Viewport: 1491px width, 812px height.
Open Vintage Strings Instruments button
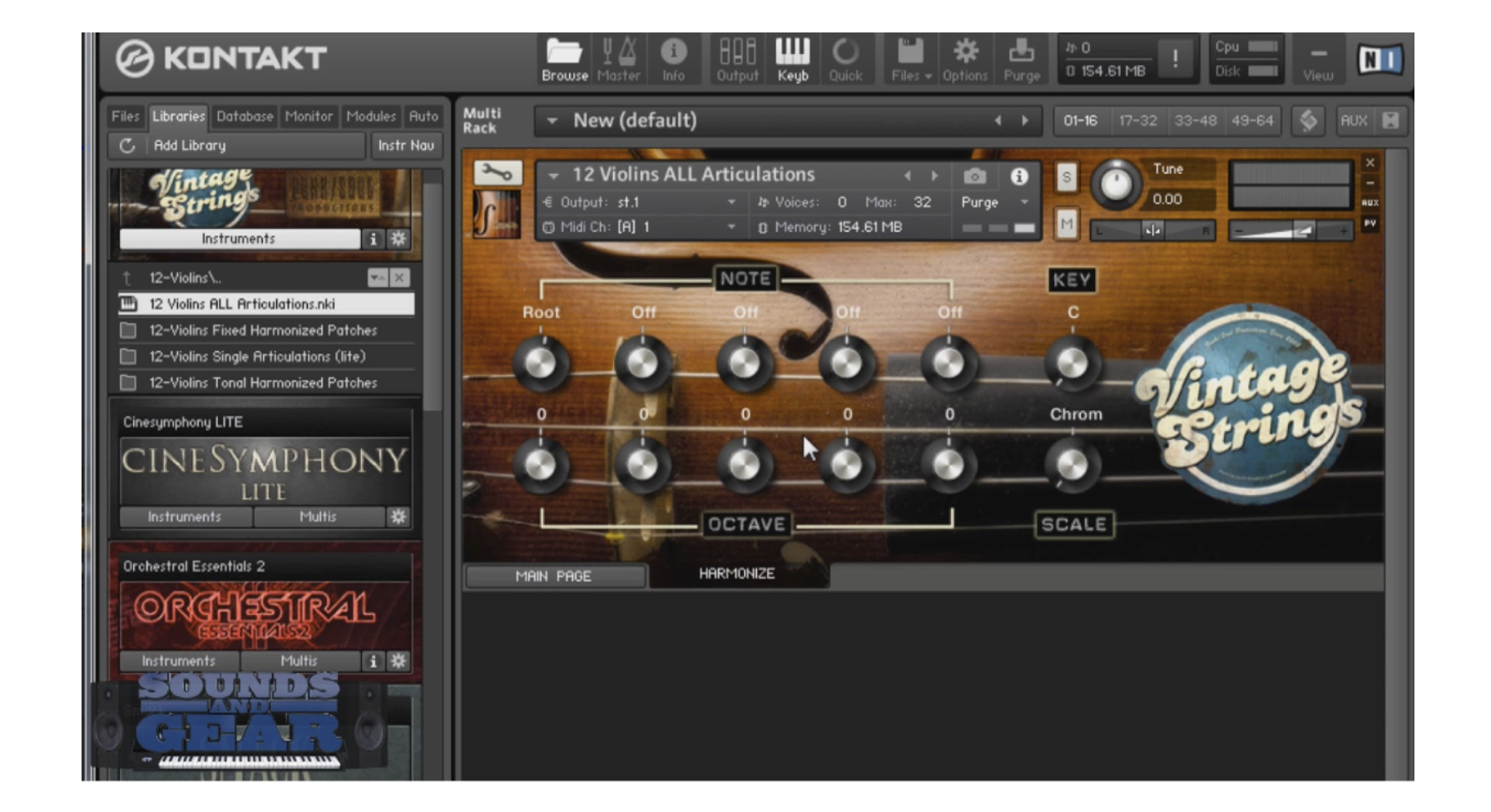coord(240,239)
